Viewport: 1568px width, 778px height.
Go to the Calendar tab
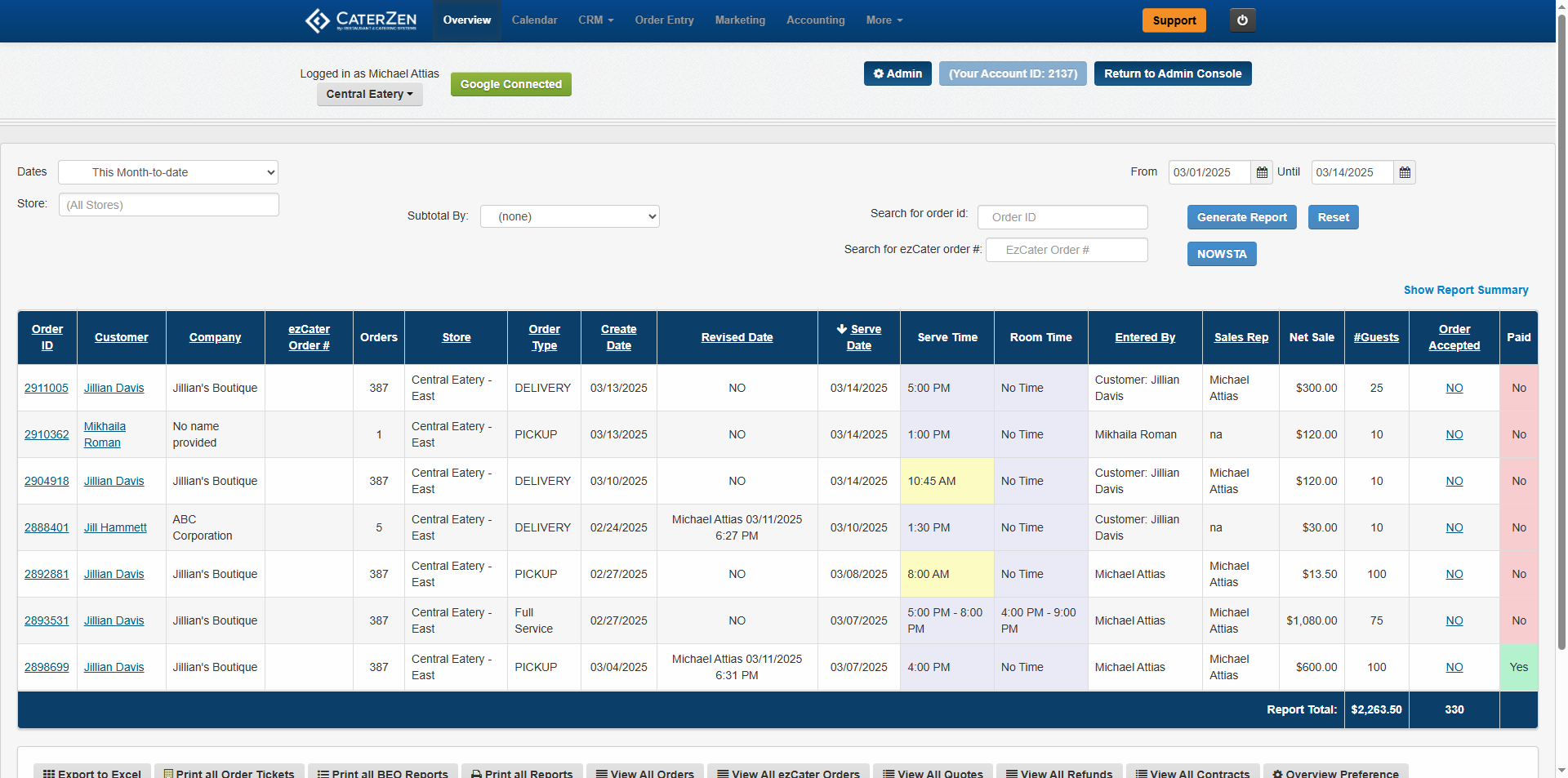click(534, 20)
